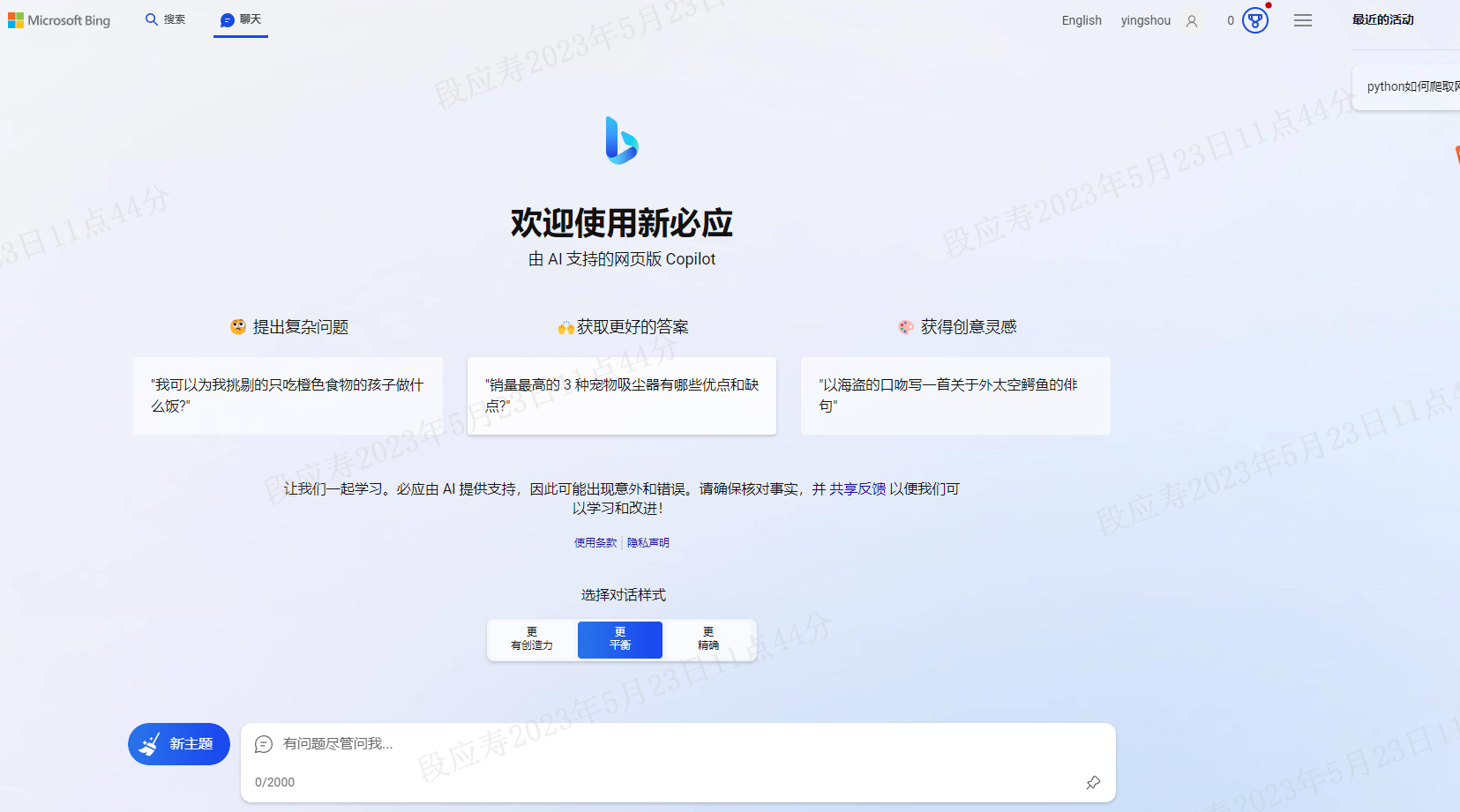Open the 隐私声明 privacy statement link

(648, 543)
